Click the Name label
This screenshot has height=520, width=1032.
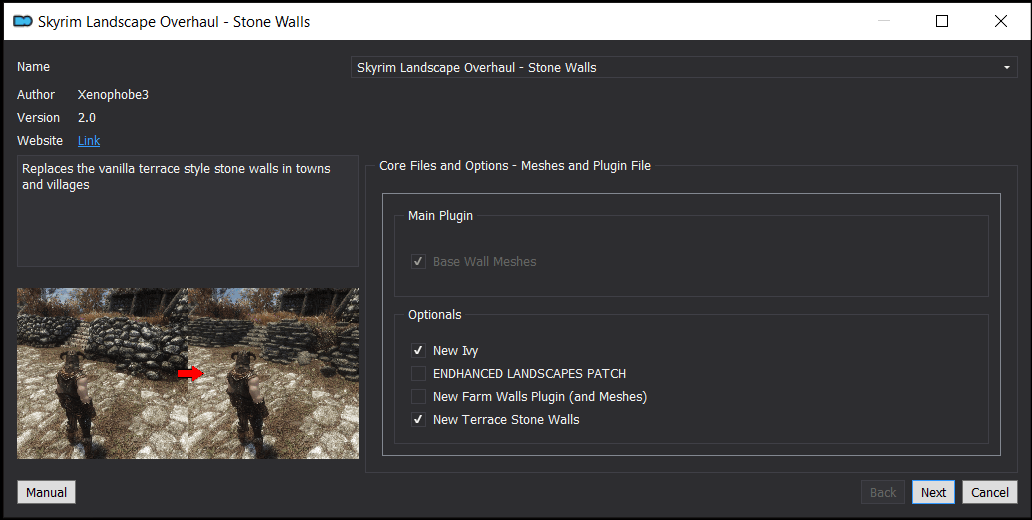pos(34,66)
